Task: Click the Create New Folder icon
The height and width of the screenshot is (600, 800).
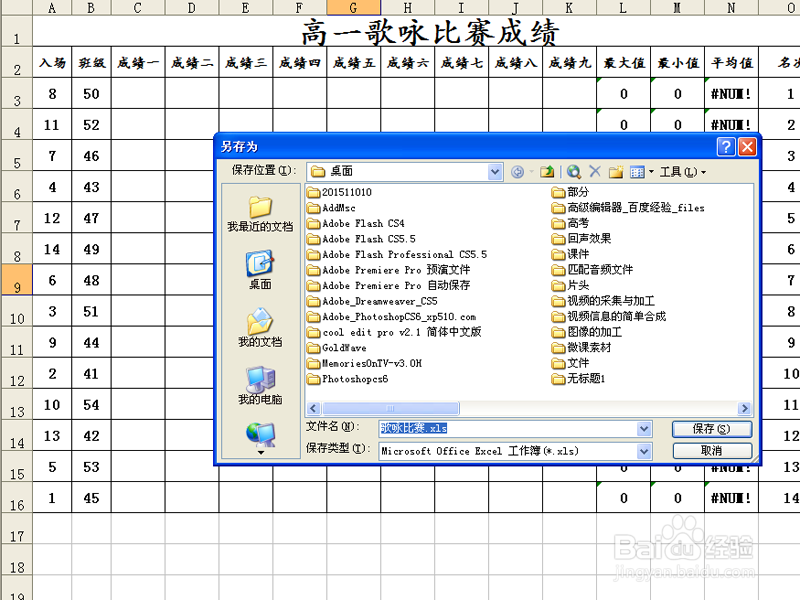Action: (x=618, y=172)
